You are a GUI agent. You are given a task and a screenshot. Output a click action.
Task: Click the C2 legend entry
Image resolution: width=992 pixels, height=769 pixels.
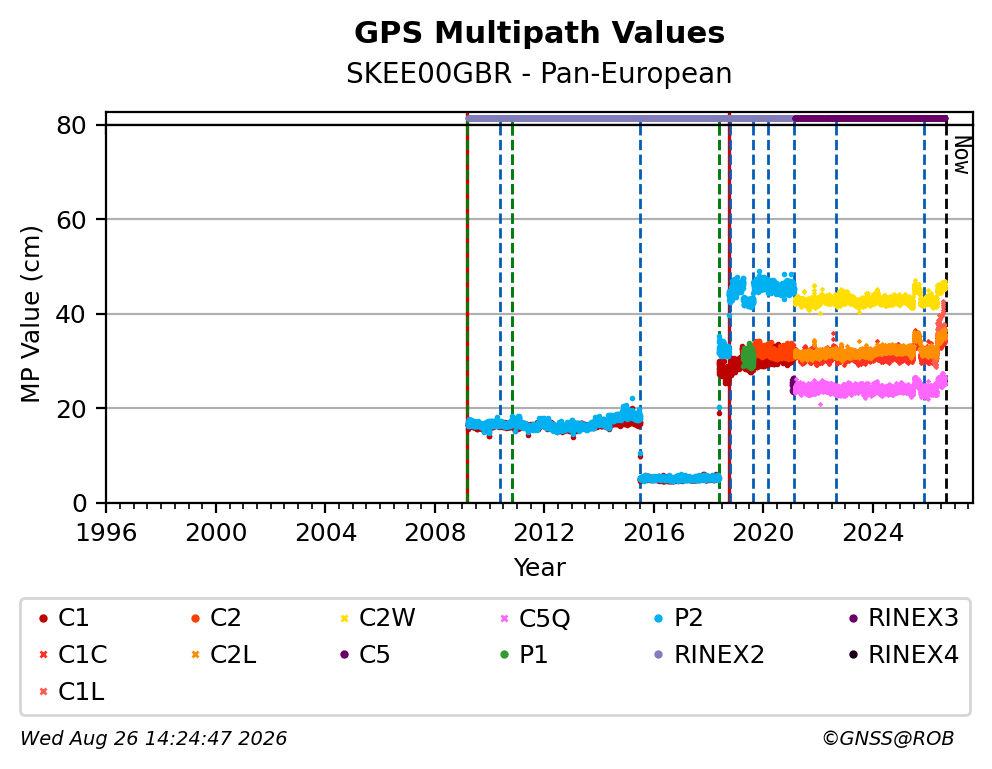pos(216,618)
